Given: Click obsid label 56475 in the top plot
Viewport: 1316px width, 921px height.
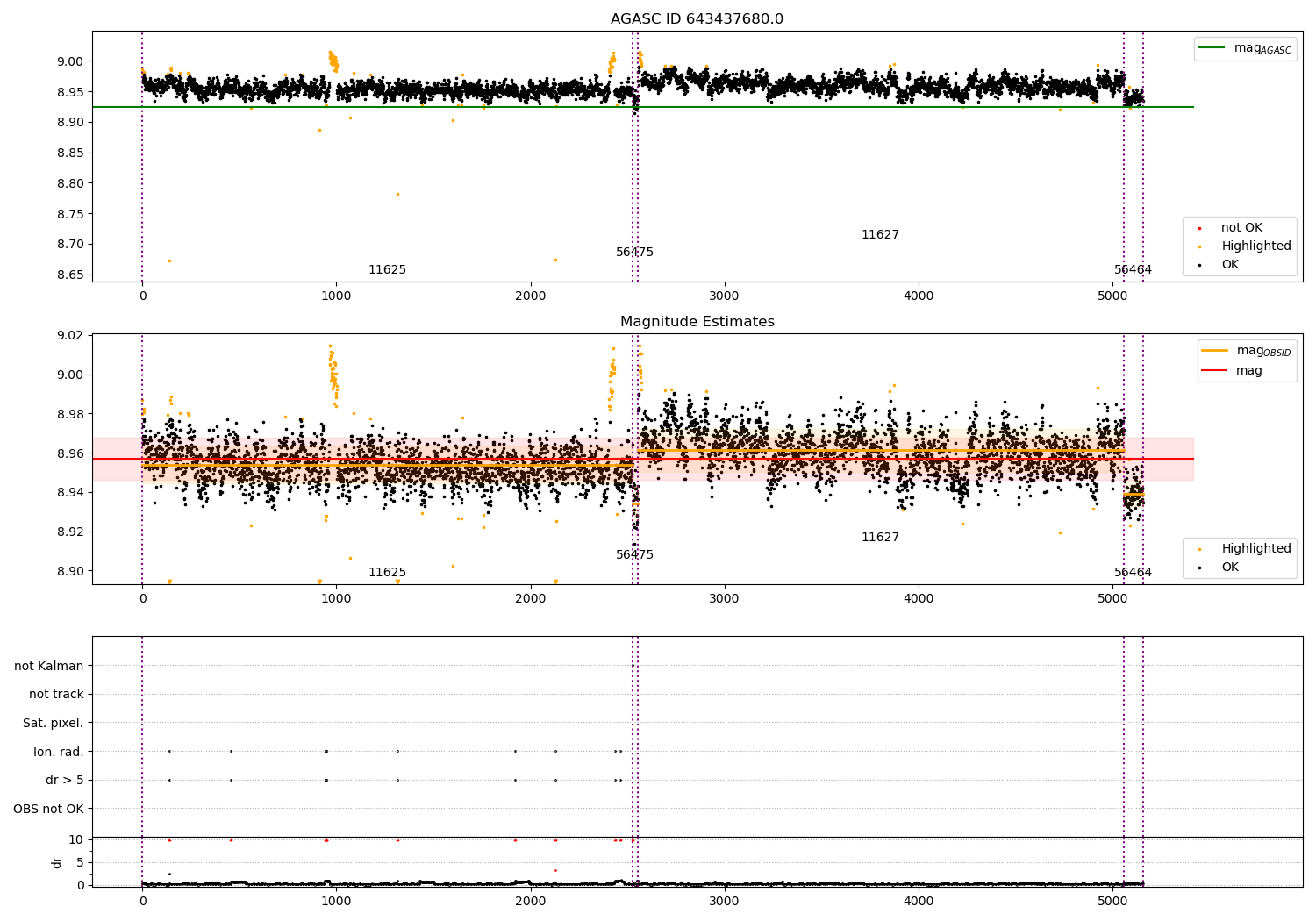Looking at the screenshot, I should pyautogui.click(x=634, y=253).
